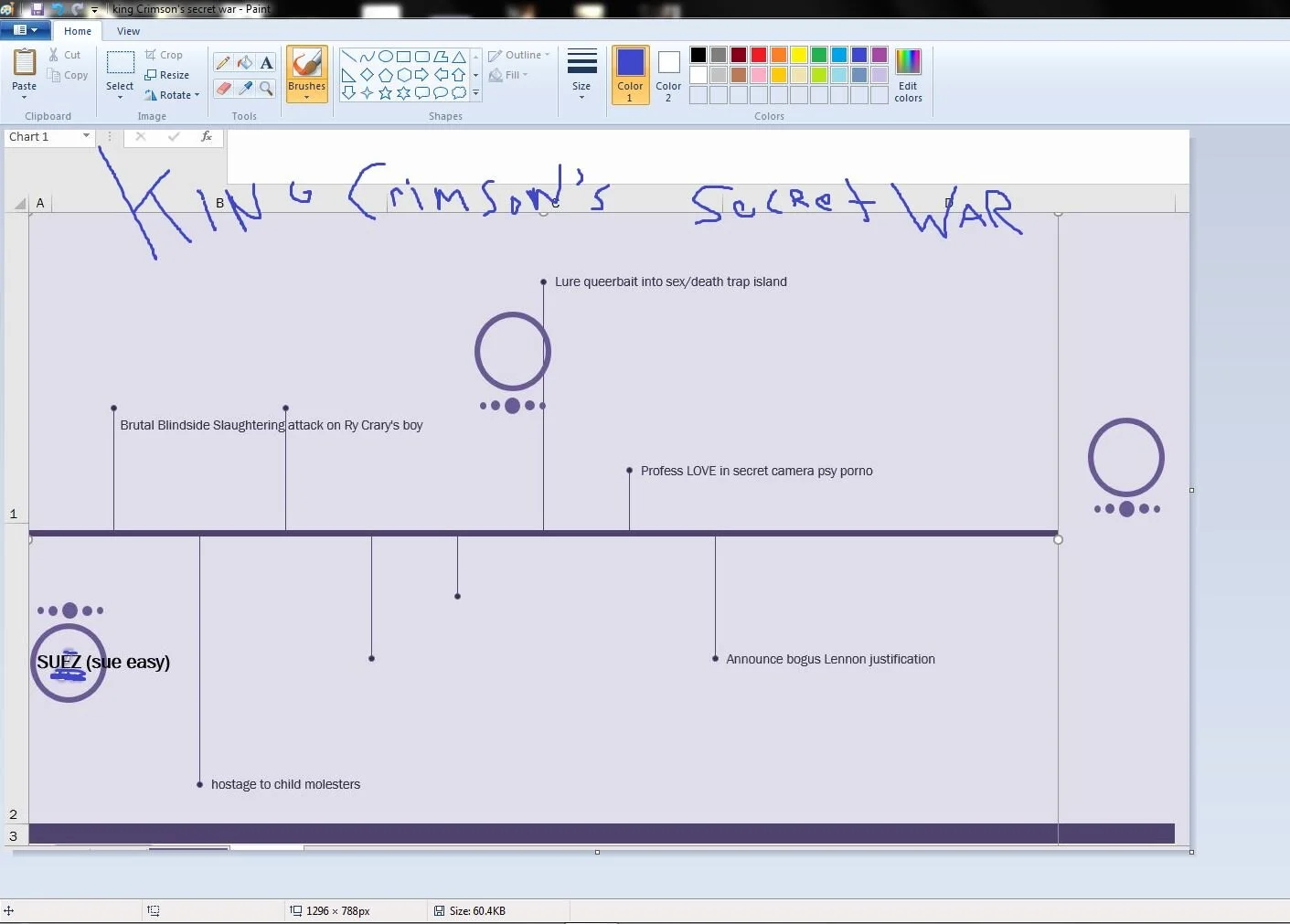The width and height of the screenshot is (1290, 924).
Task: Click 'hostage to child molesters' label on canvas
Action: pos(285,784)
